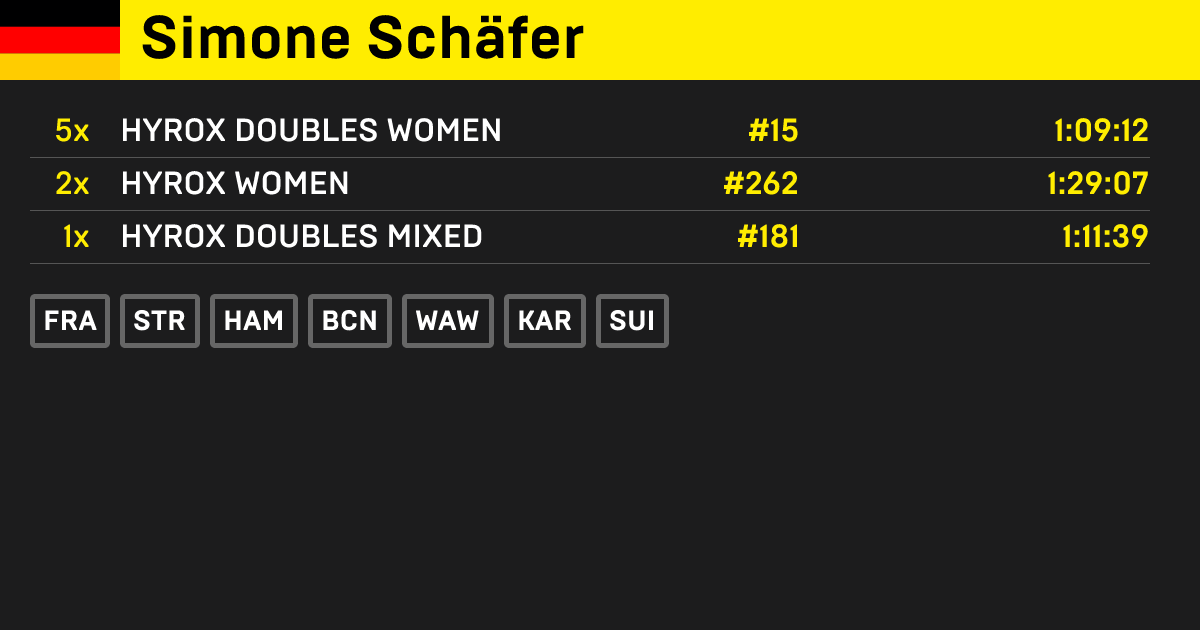This screenshot has height=630, width=1200.
Task: Click the 1:11:39 best time
Action: click(x=1105, y=237)
